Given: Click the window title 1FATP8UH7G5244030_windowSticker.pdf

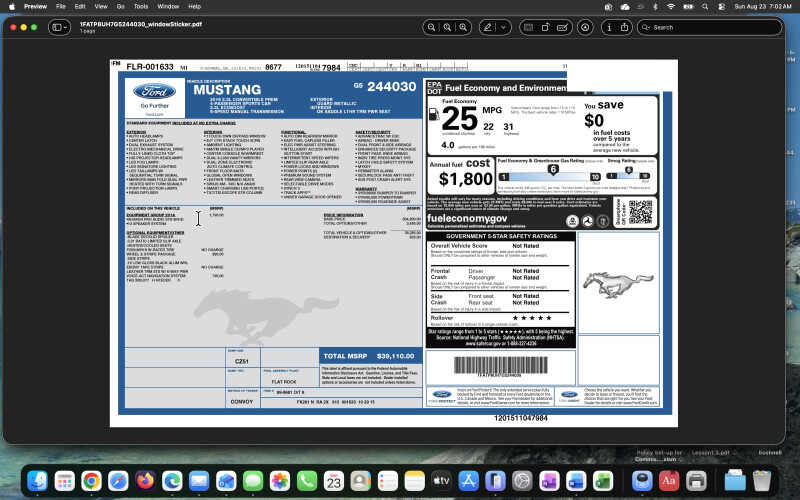Looking at the screenshot, I should coord(140,24).
